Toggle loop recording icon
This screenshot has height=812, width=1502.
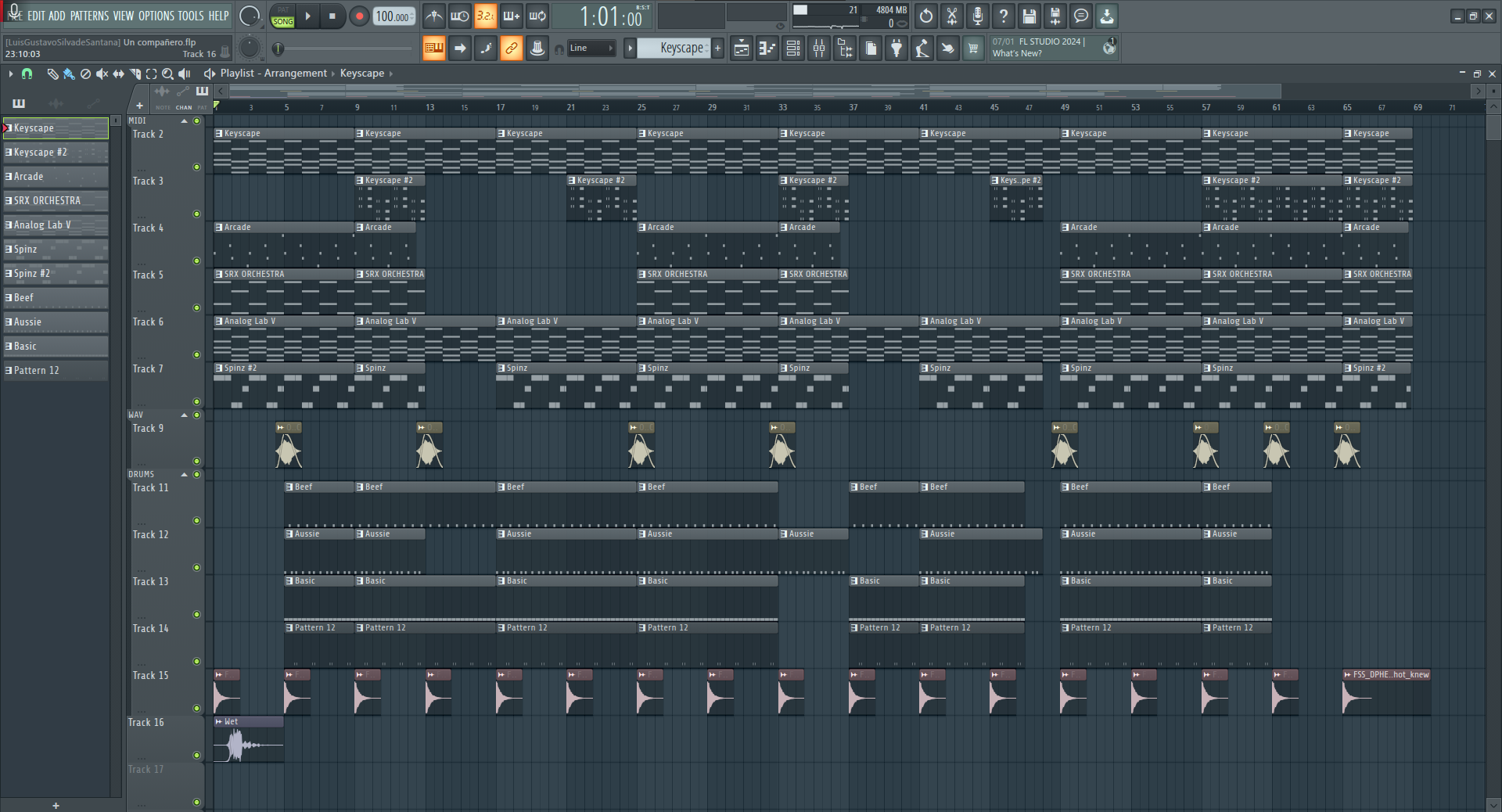[537, 16]
